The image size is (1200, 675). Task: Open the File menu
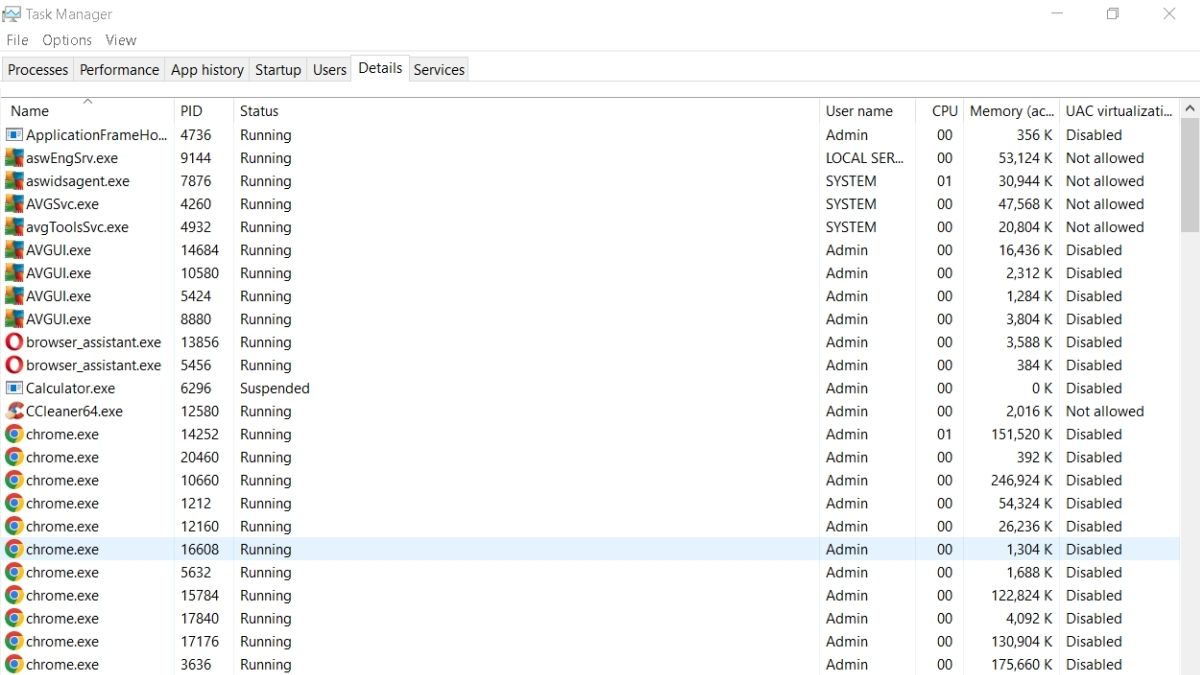(x=17, y=40)
